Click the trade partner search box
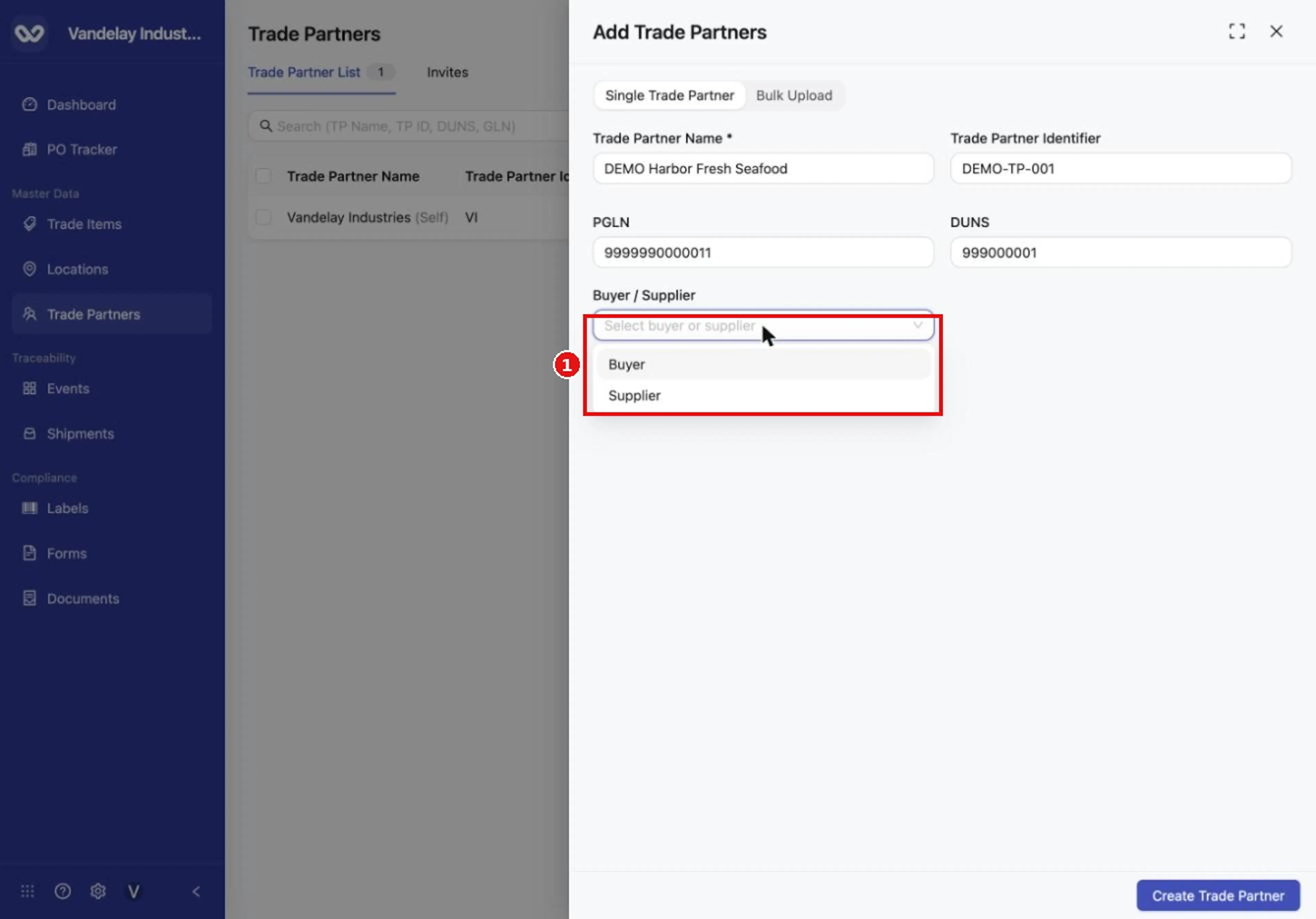This screenshot has width=1316, height=919. click(x=408, y=126)
